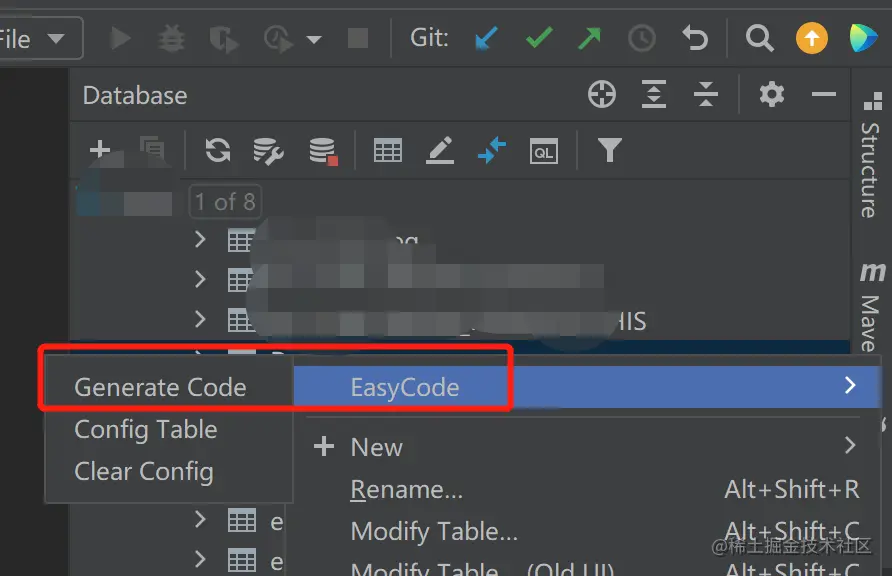Select opened file target icon in Database panel
The image size is (892, 576).
tap(602, 94)
